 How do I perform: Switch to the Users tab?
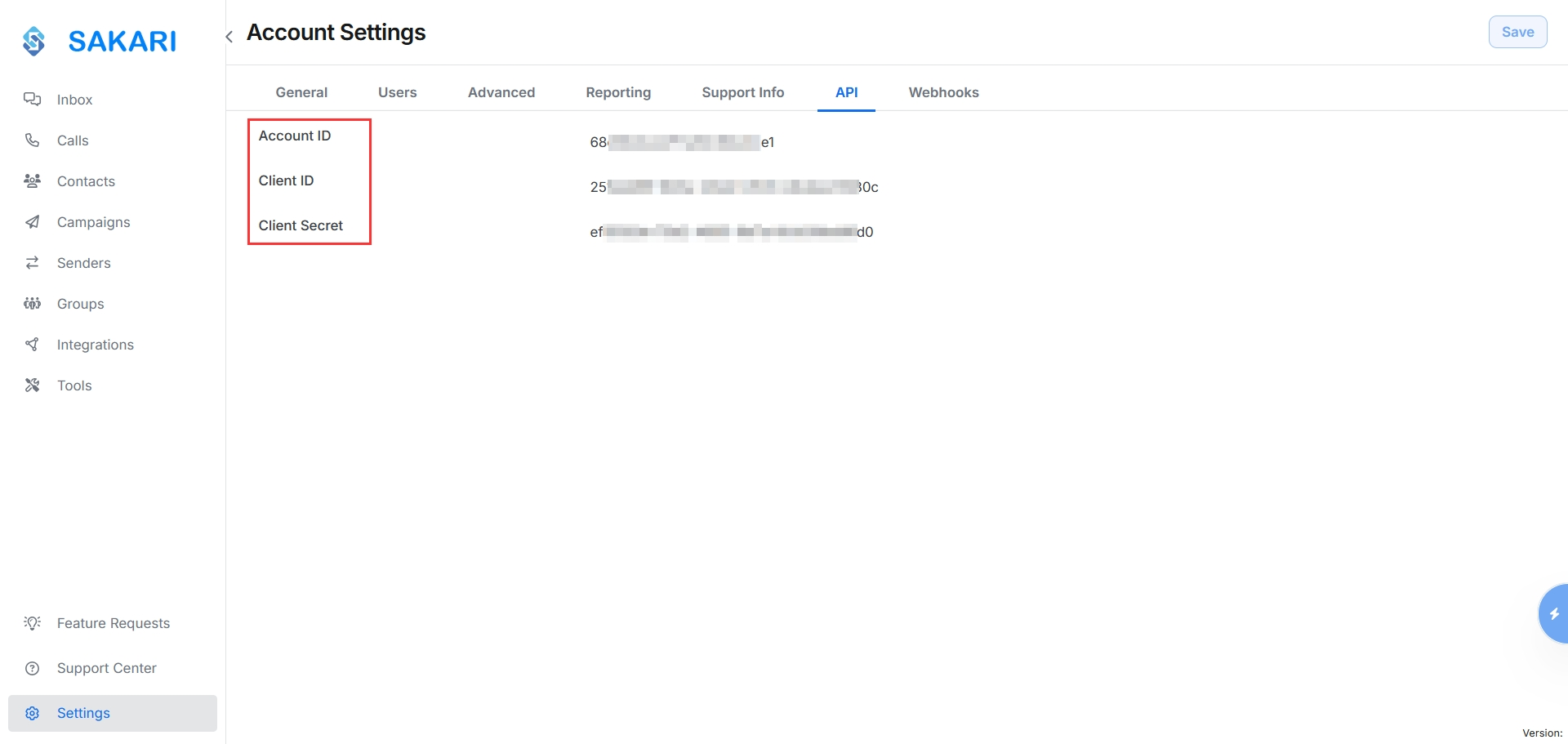tap(398, 92)
